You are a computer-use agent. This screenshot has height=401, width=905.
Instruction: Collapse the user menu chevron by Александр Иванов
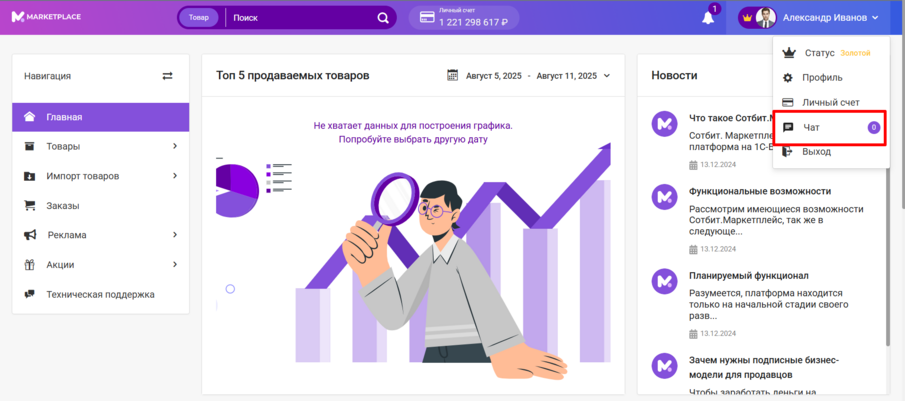(x=875, y=18)
